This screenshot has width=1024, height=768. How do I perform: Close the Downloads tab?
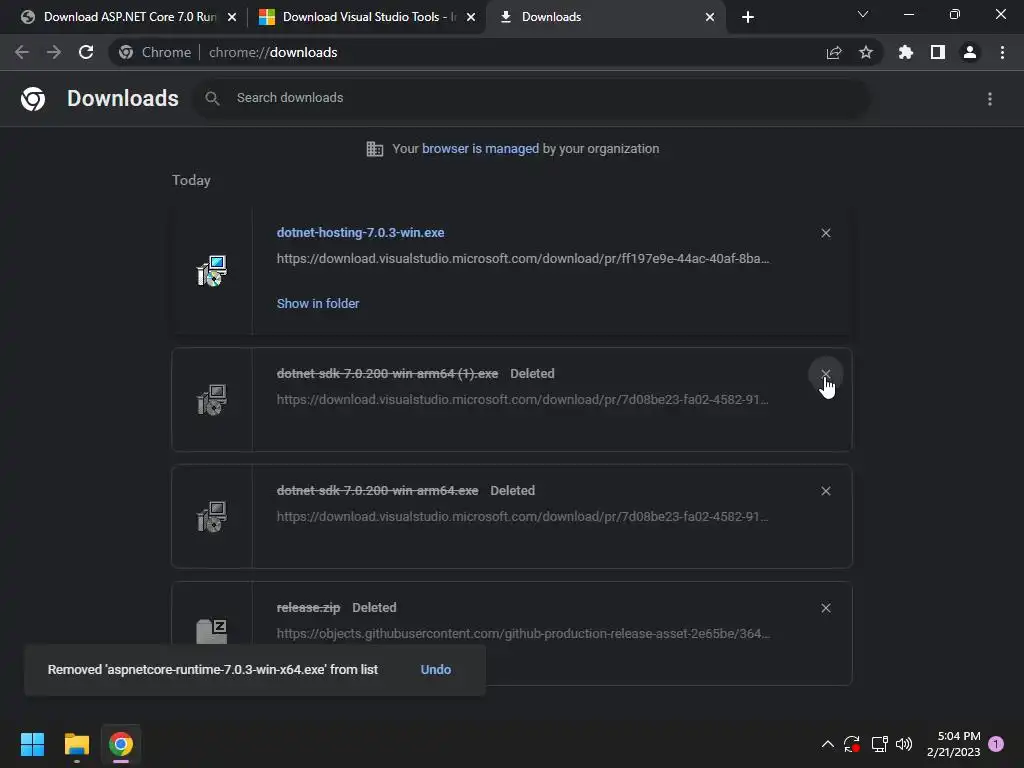click(710, 17)
